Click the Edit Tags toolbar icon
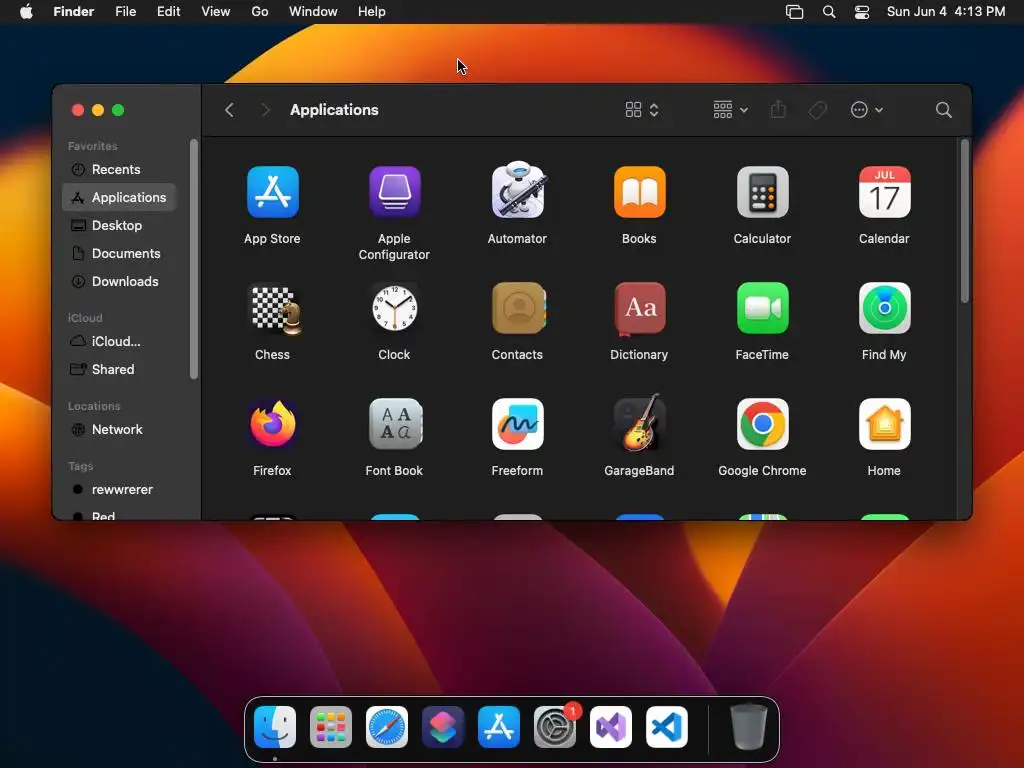 [x=817, y=110]
